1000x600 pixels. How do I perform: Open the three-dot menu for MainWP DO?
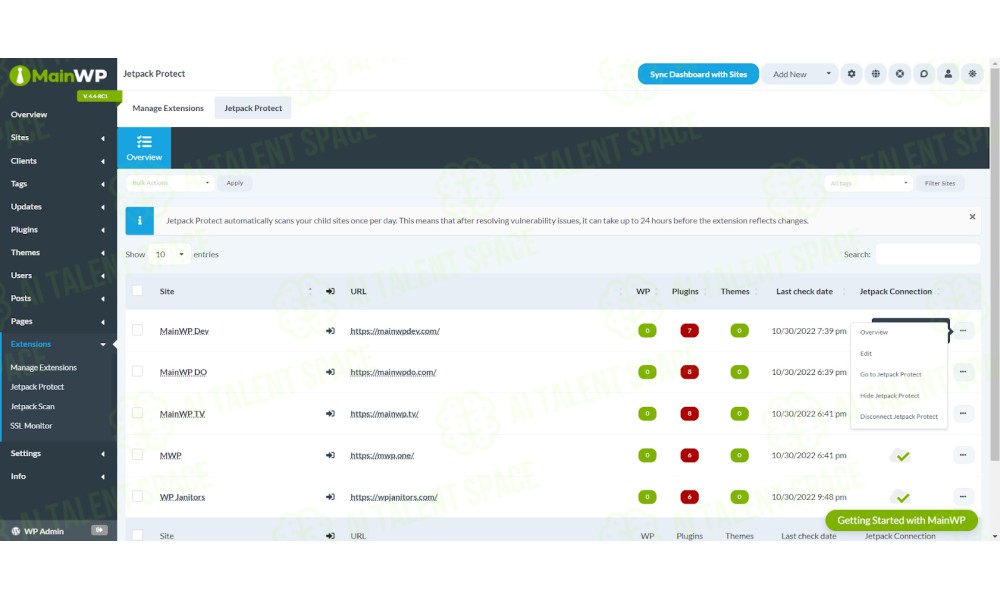click(x=963, y=372)
